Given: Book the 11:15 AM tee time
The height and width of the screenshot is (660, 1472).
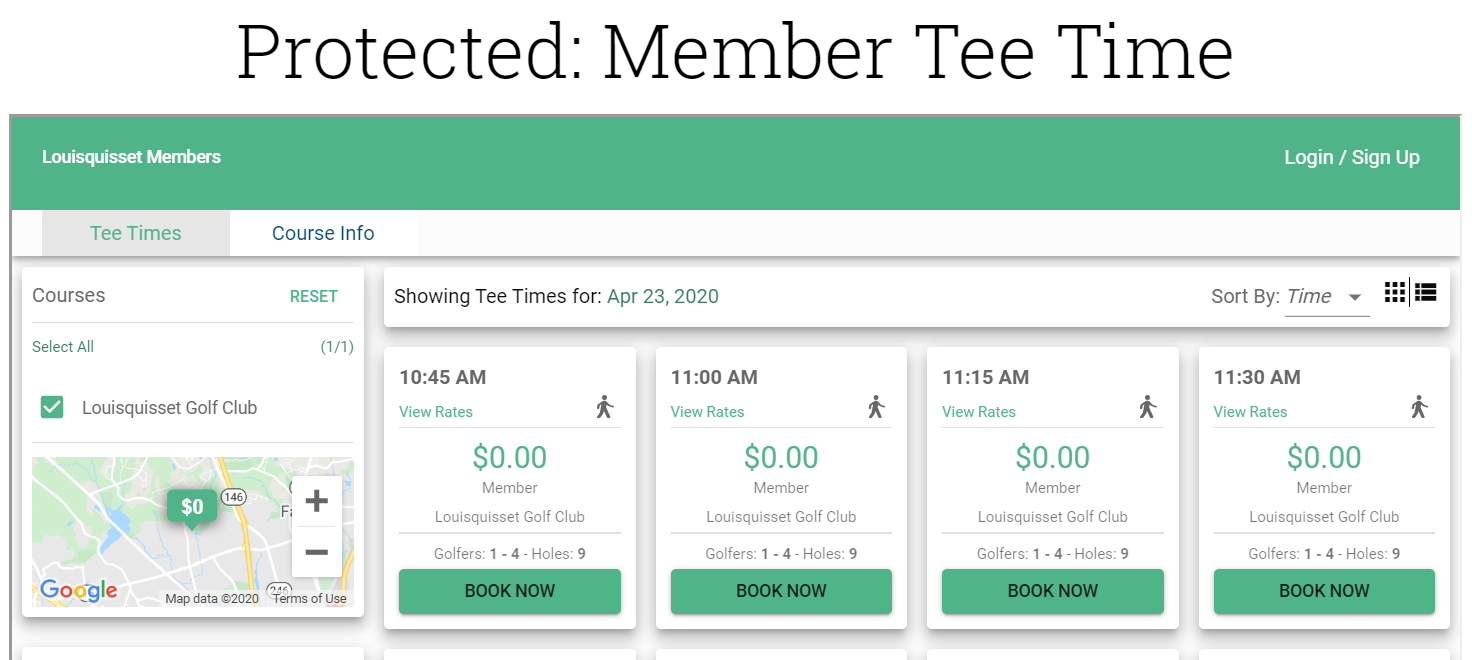Looking at the screenshot, I should tap(1053, 591).
